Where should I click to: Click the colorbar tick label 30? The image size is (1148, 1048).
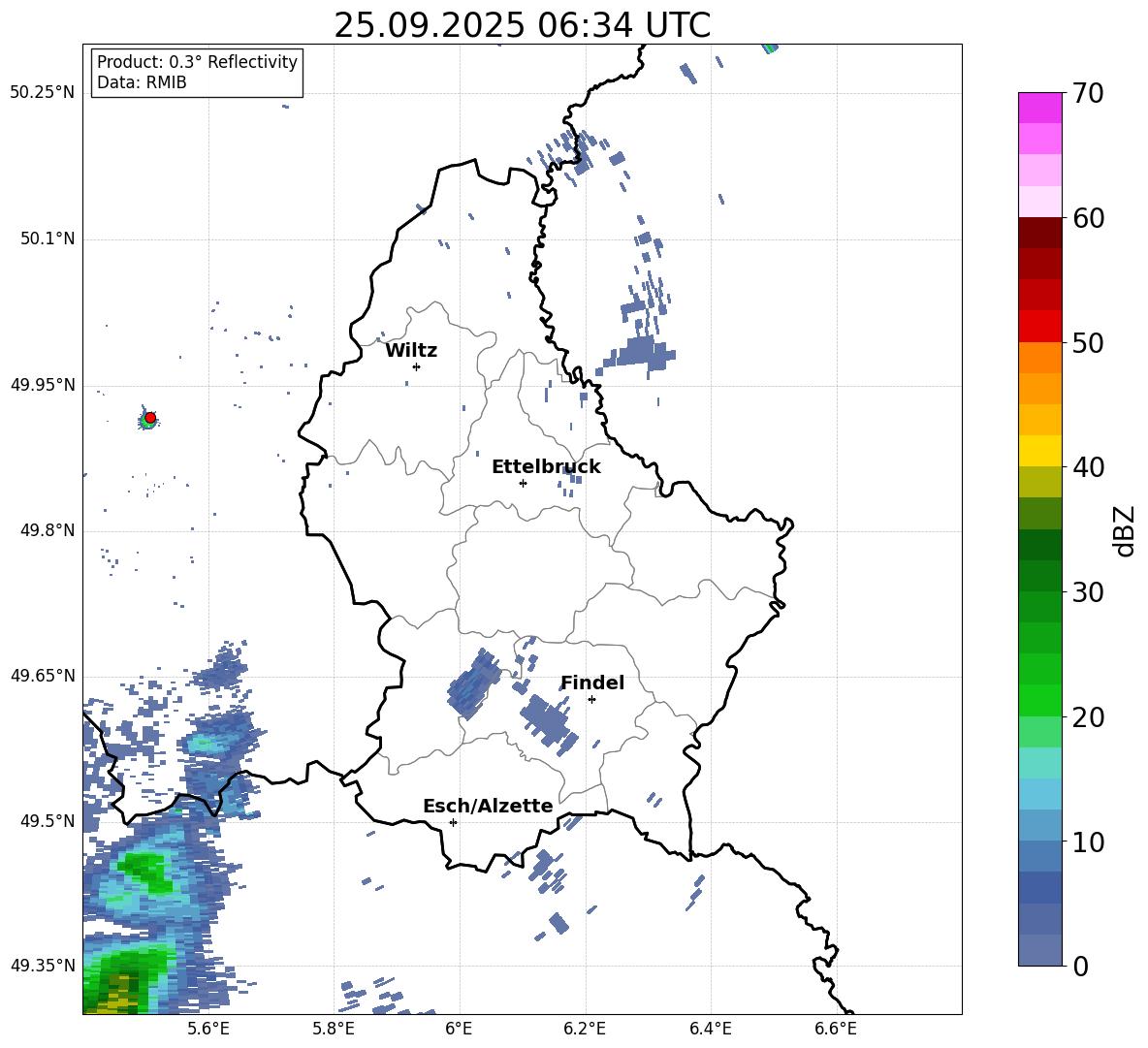1088,592
